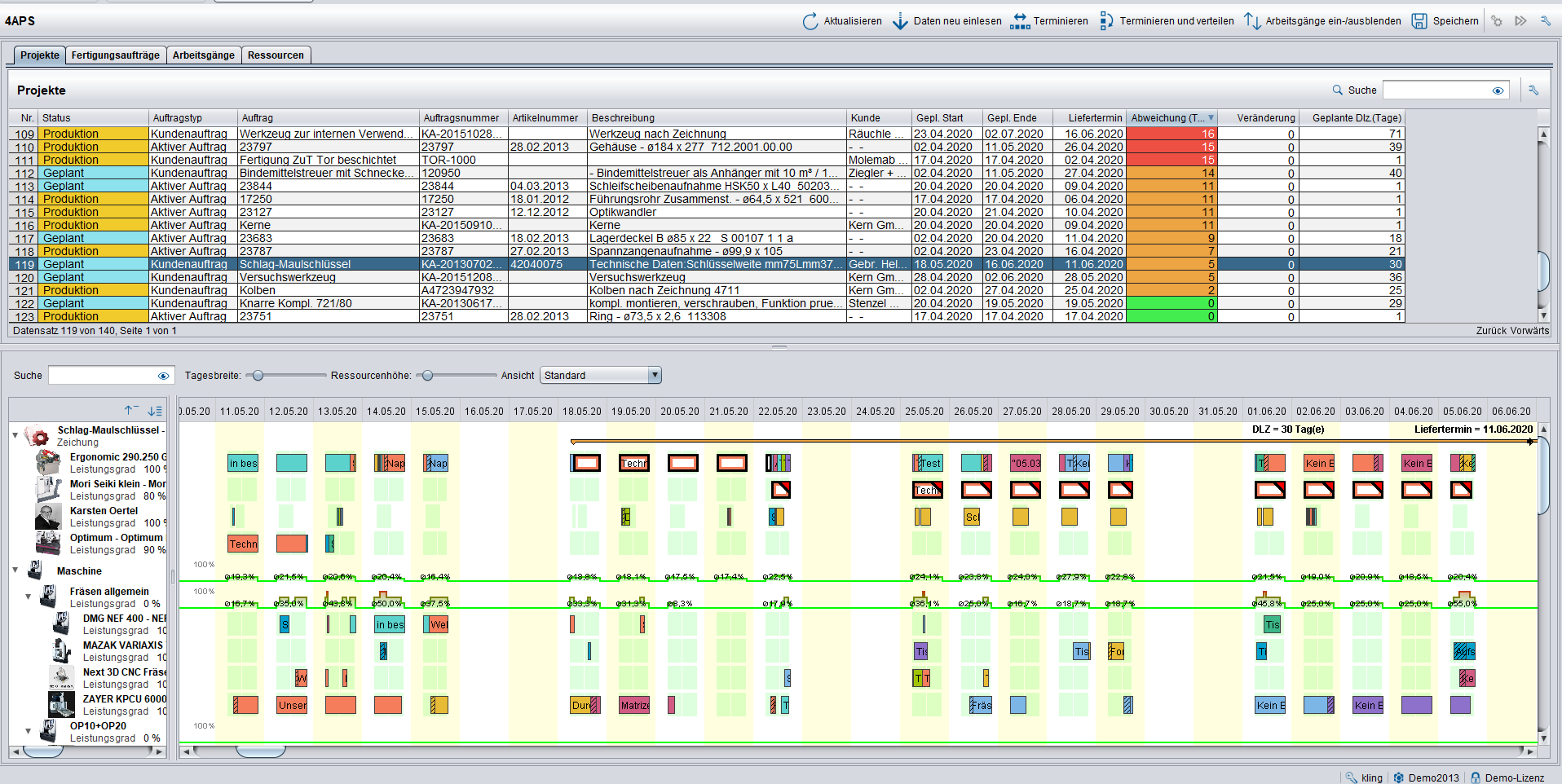Click the collapse-all arrow icon above resource tree
The width and height of the screenshot is (1562, 784).
tap(131, 411)
